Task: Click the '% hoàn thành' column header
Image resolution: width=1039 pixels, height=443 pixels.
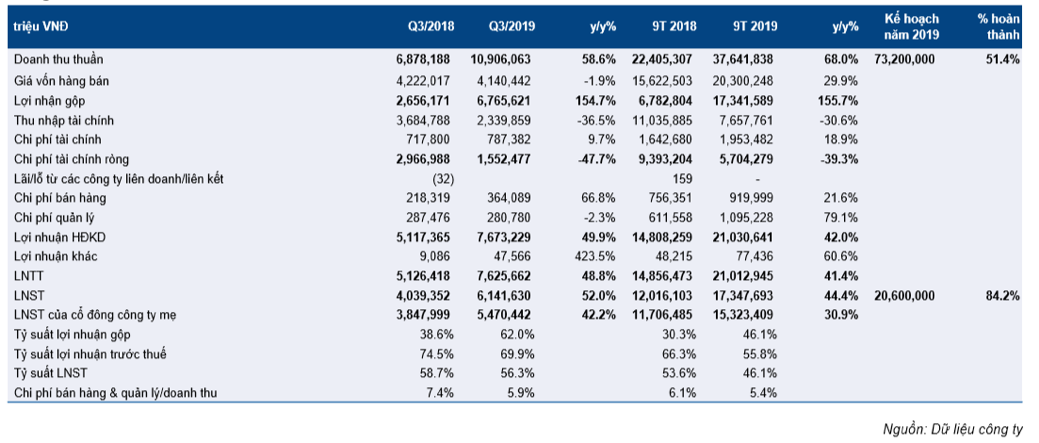Action: 996,26
